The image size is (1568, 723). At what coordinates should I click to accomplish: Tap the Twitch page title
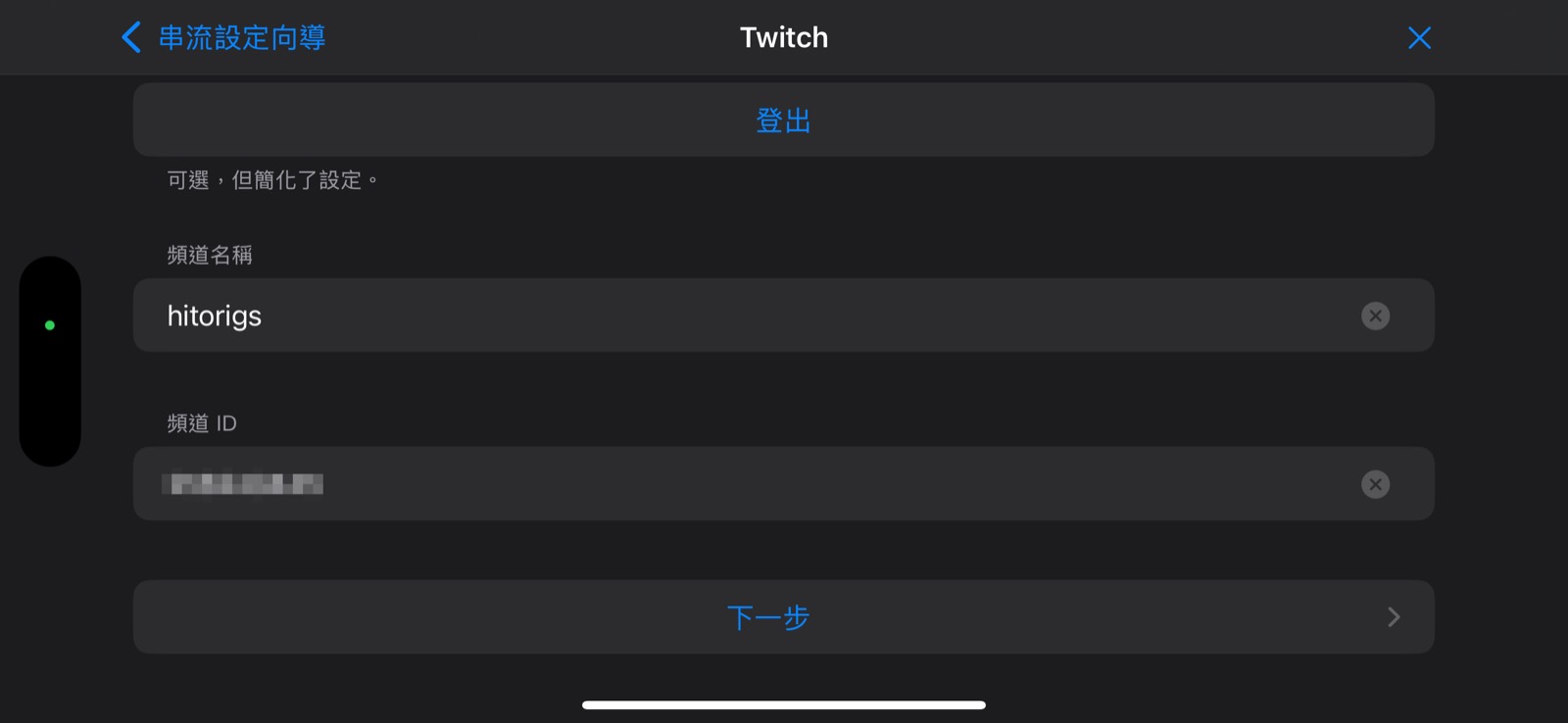pyautogui.click(x=784, y=37)
